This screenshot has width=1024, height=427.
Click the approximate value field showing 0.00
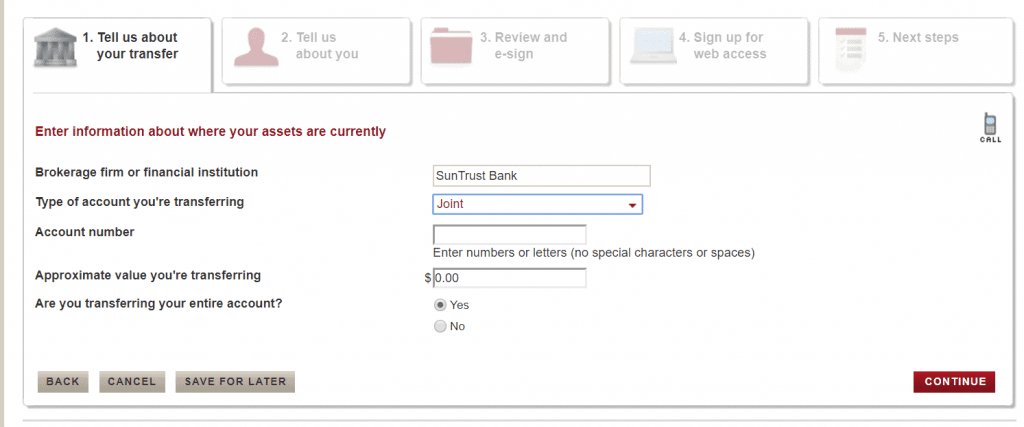click(509, 278)
